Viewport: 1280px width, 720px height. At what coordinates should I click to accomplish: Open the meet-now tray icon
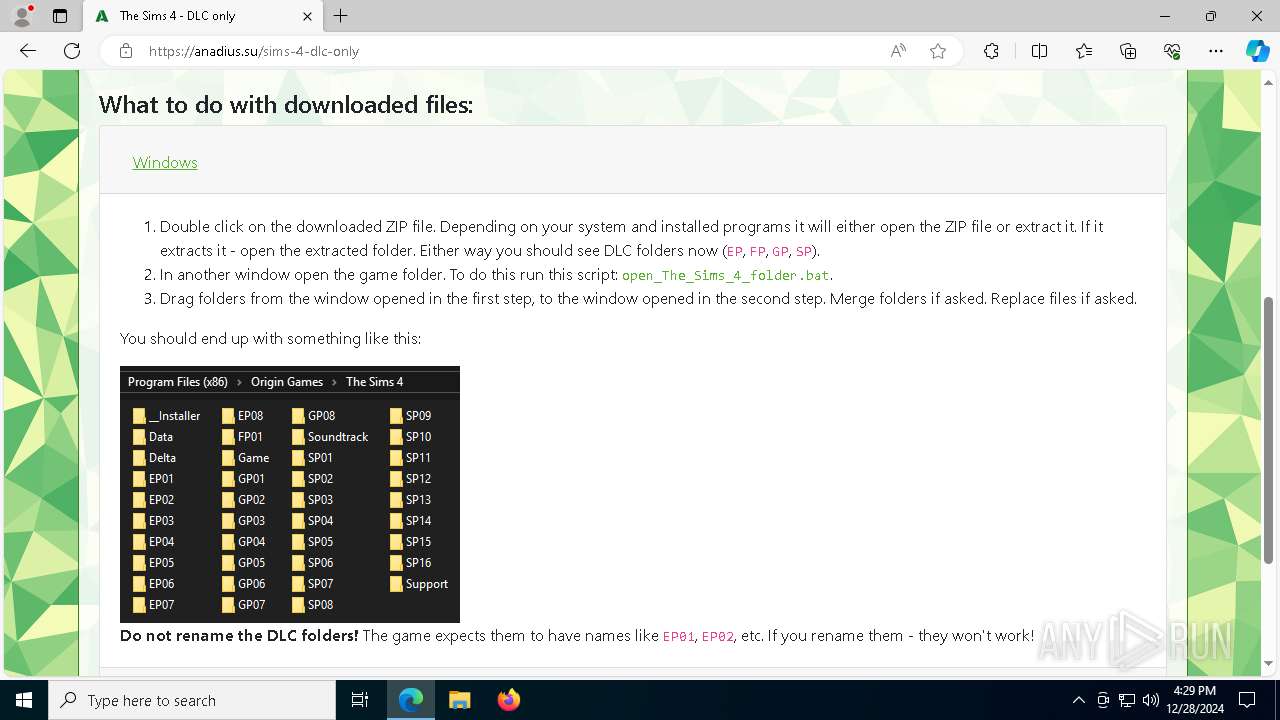coord(1103,700)
